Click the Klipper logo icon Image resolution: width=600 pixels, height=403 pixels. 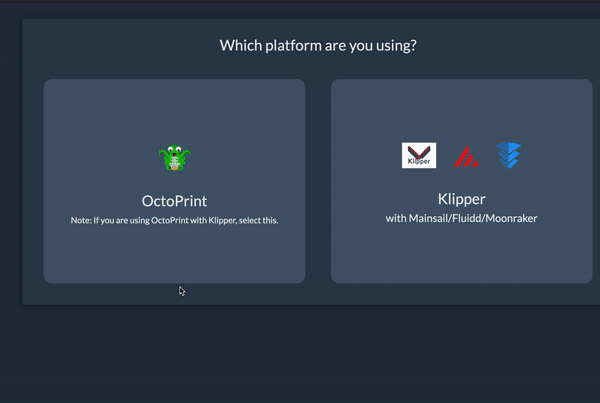(419, 155)
